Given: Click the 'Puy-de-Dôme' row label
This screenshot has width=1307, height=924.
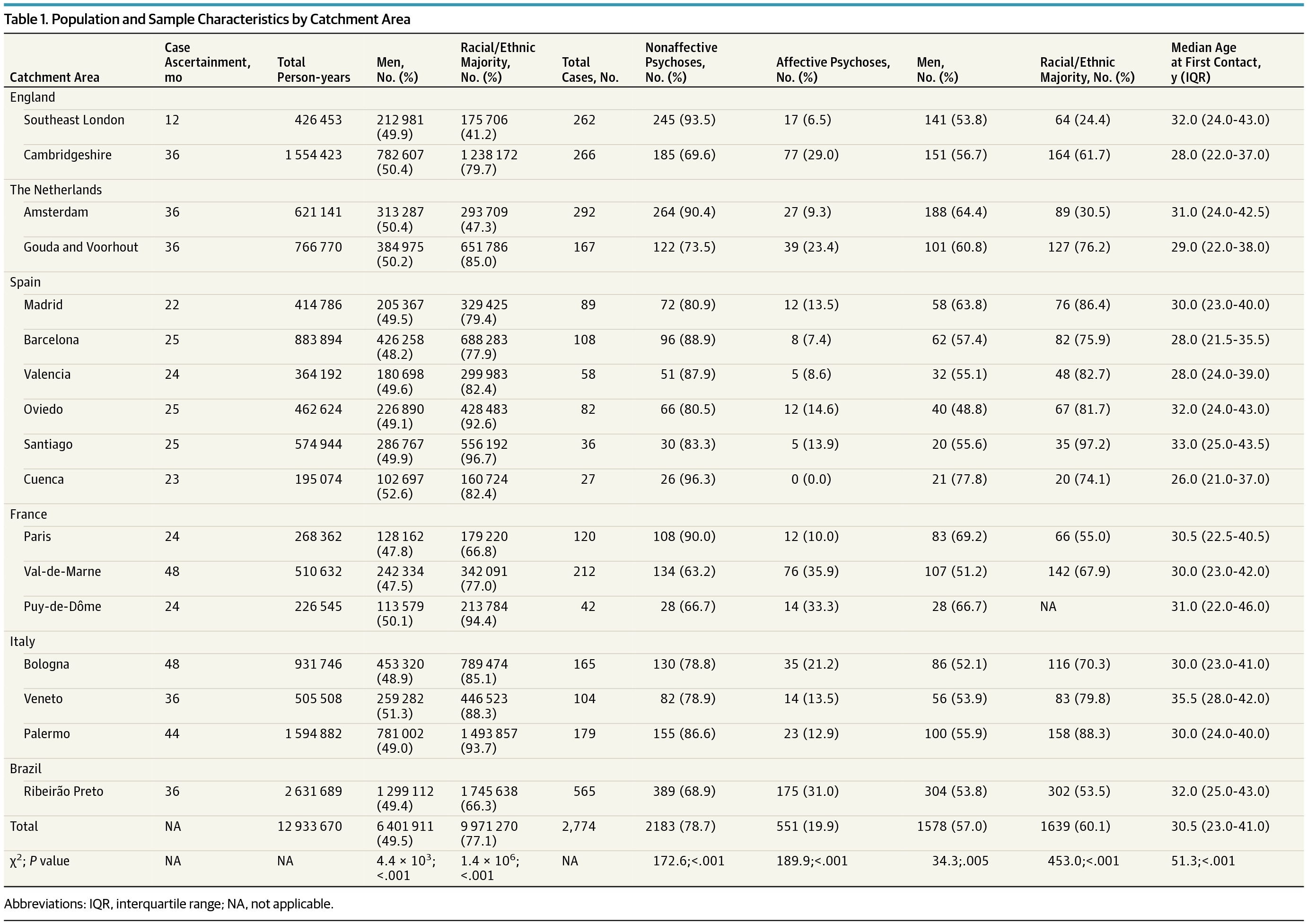Looking at the screenshot, I should coord(62,607).
